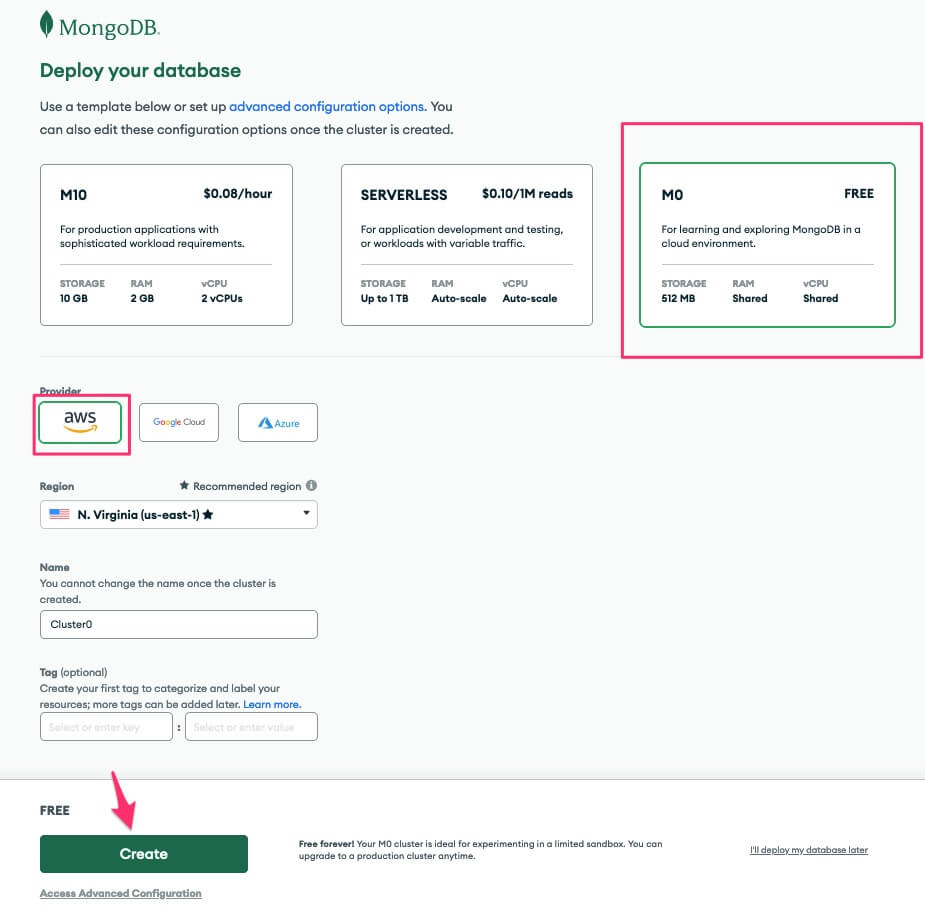Click the US flag in region field
The width and height of the screenshot is (925, 915).
click(60, 514)
